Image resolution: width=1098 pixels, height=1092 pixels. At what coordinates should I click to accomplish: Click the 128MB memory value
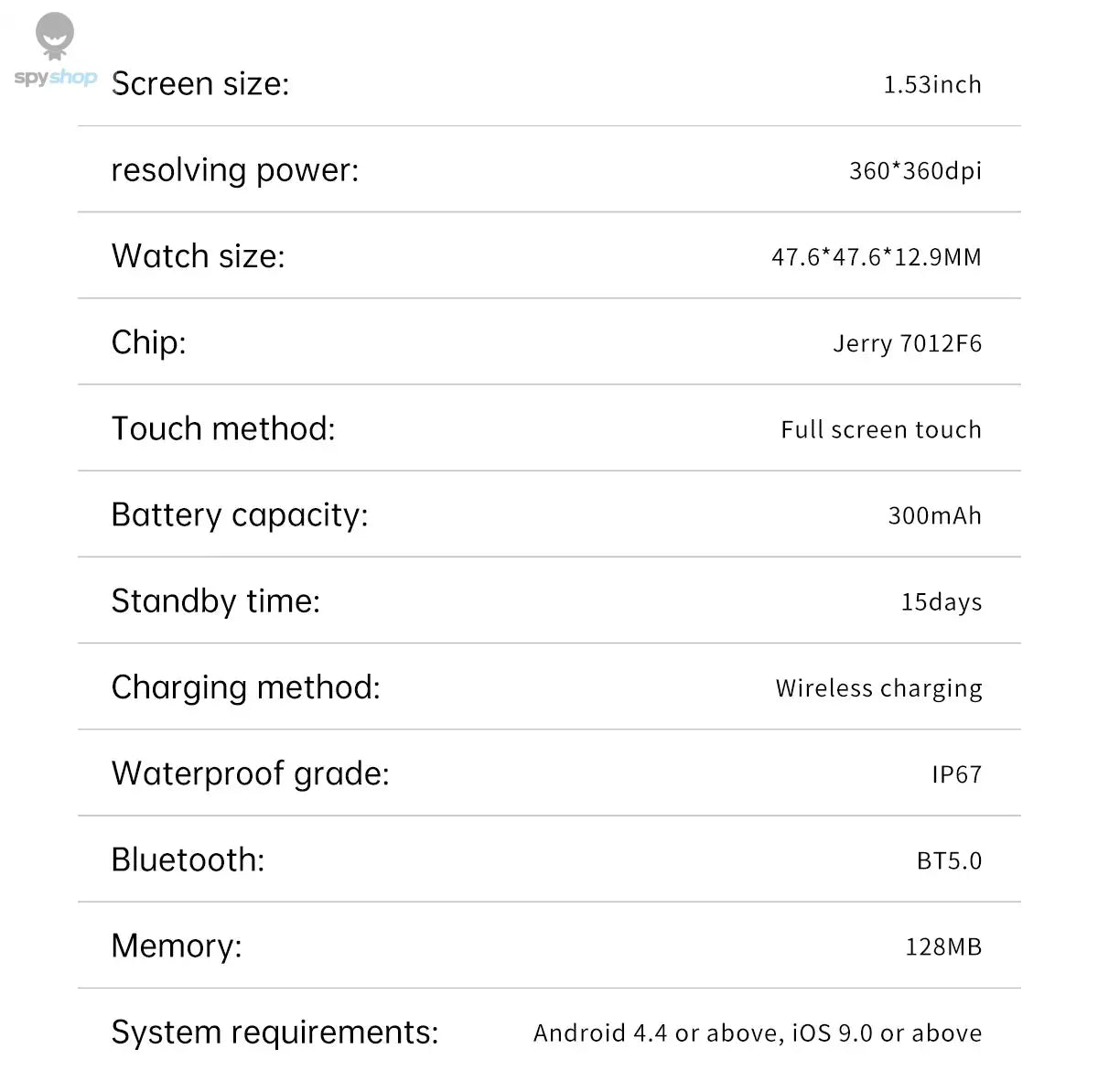943,946
